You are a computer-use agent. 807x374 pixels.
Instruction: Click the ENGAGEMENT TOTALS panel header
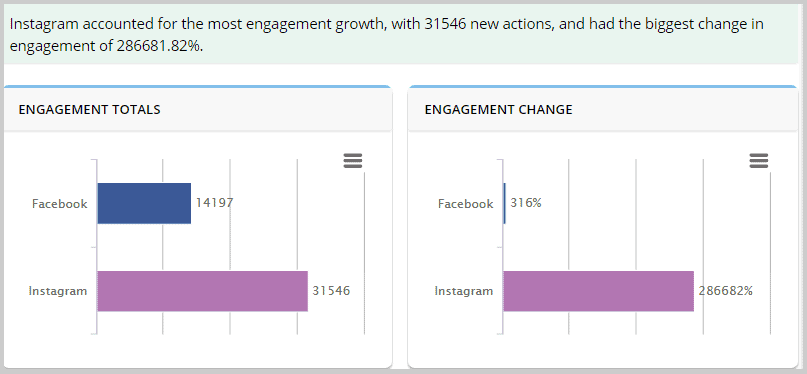click(198, 109)
